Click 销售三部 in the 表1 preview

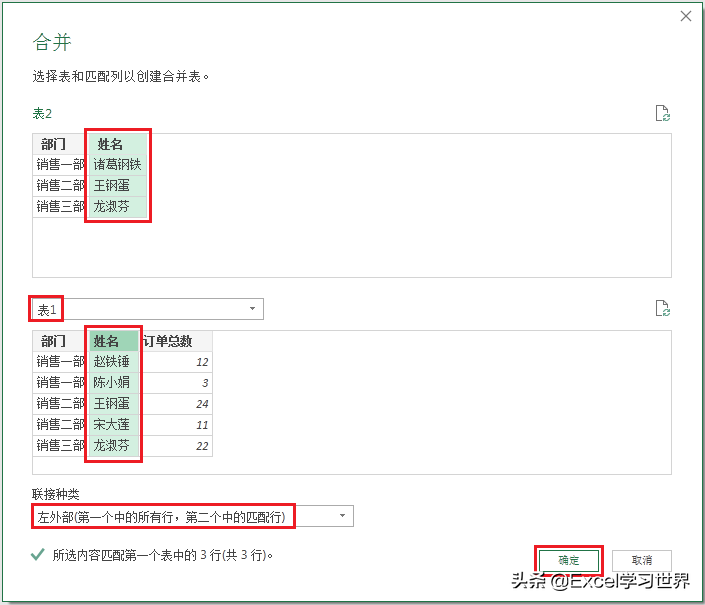pos(61,446)
